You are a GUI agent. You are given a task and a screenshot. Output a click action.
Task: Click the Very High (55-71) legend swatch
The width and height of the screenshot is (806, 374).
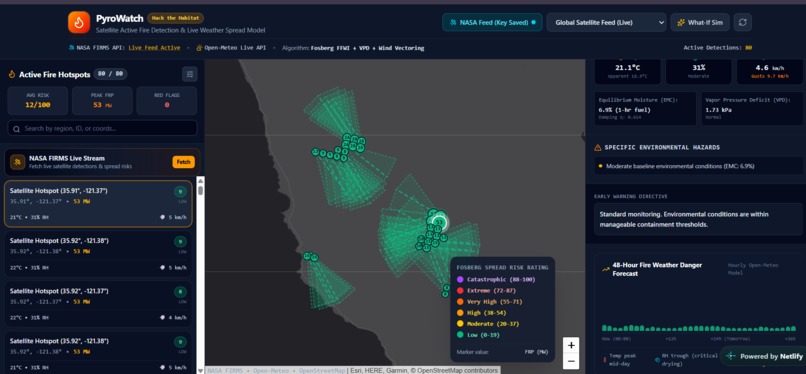point(460,302)
